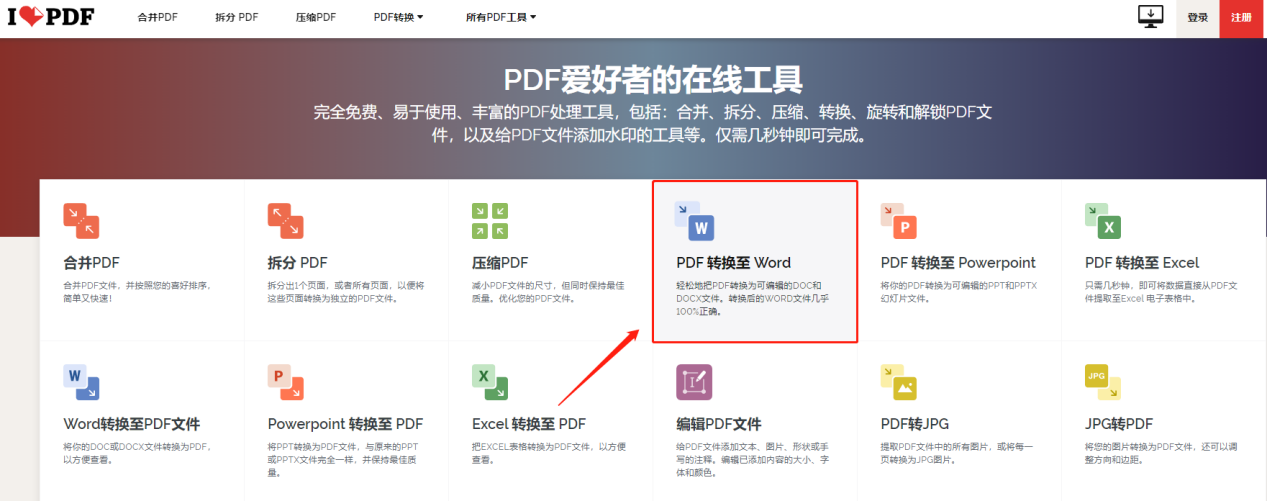The image size is (1267, 501).
Task: Click the description starting 将PPT转换为PDF文件
Action: [344, 459]
